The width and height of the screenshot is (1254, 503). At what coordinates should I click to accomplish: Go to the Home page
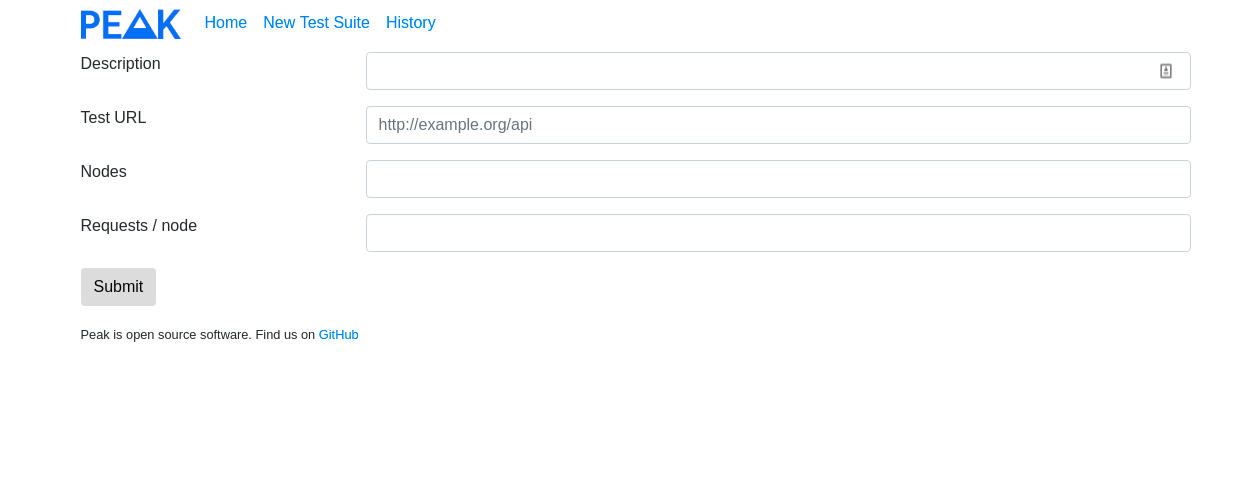coord(225,23)
